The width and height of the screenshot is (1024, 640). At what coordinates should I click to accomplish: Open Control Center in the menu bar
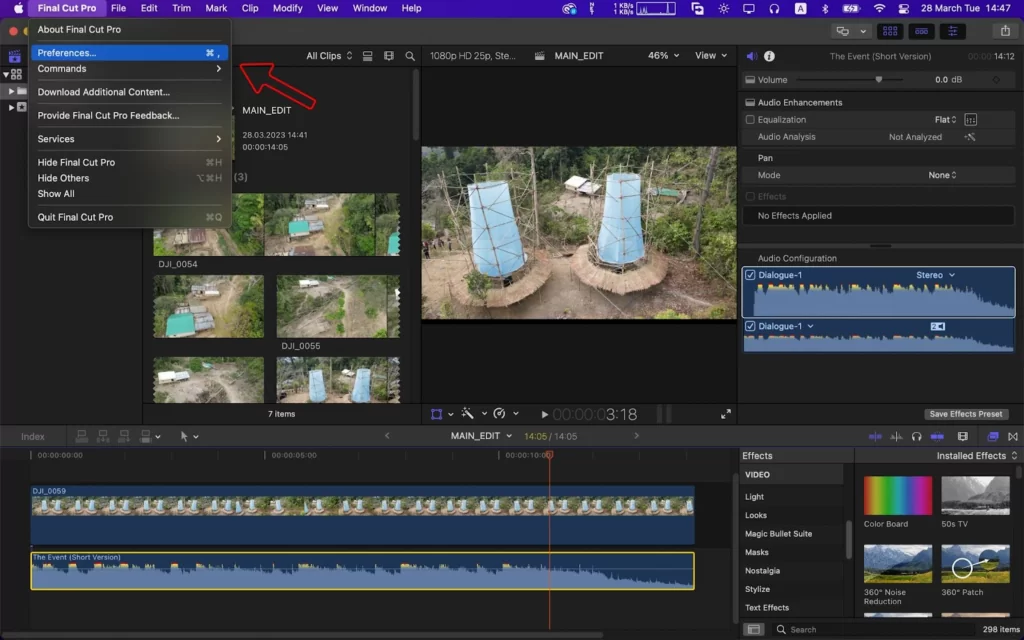[x=904, y=8]
